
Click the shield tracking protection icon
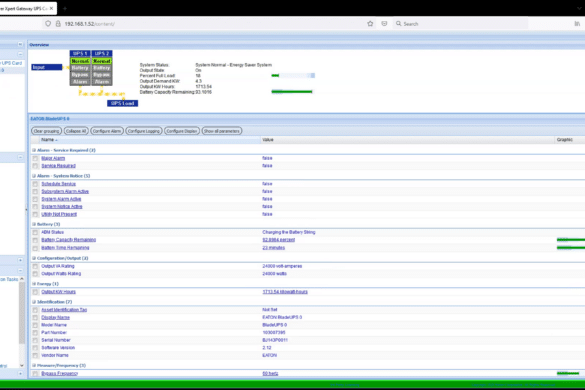tap(48, 24)
